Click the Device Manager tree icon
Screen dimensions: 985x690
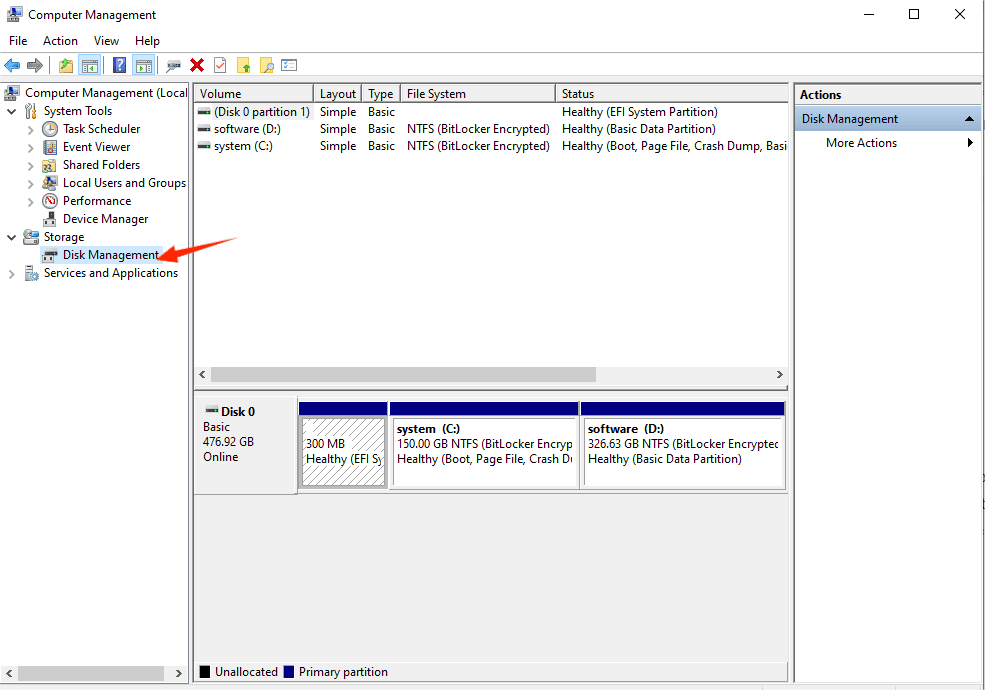50,219
